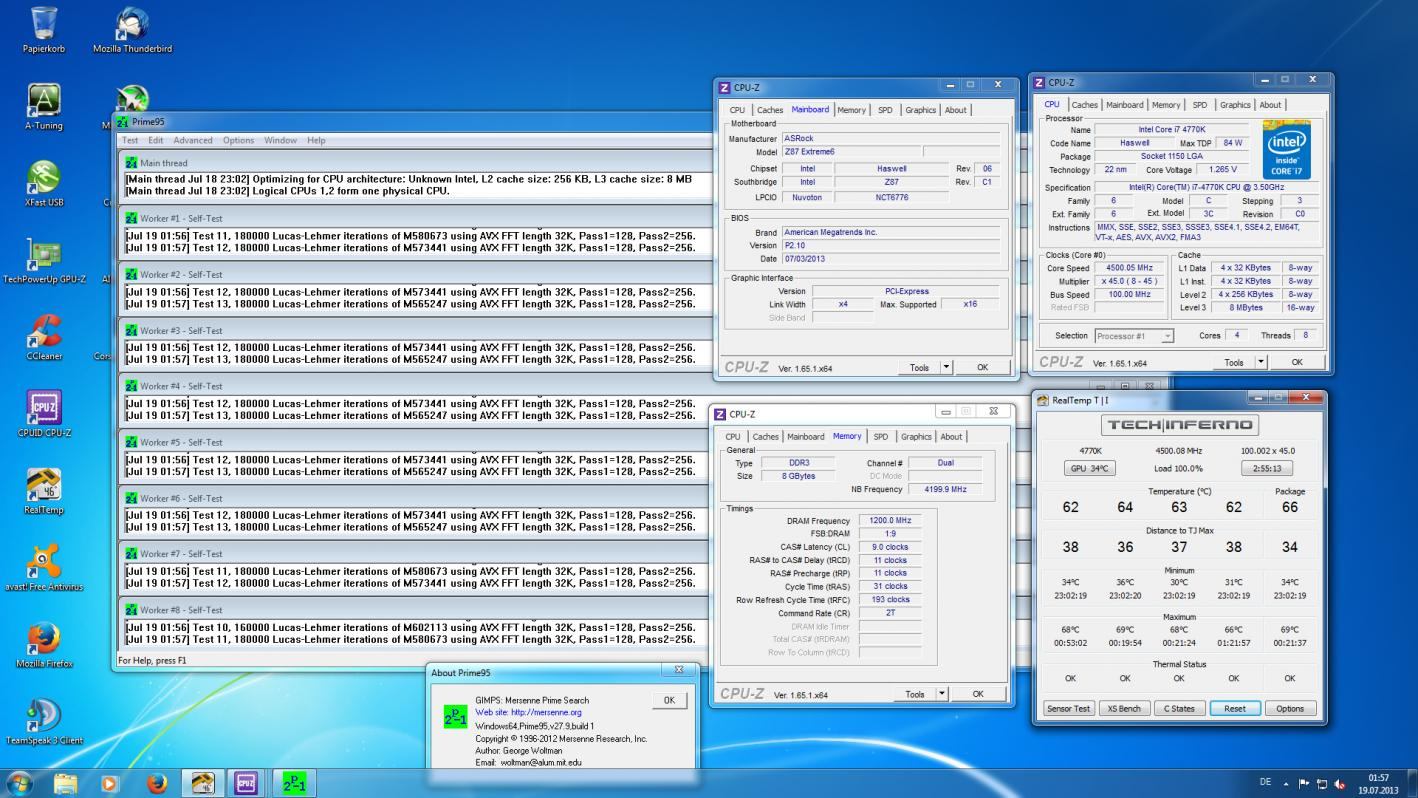Open the Mozilla Thunderbird desktop icon
Image resolution: width=1418 pixels, height=798 pixels.
point(132,30)
